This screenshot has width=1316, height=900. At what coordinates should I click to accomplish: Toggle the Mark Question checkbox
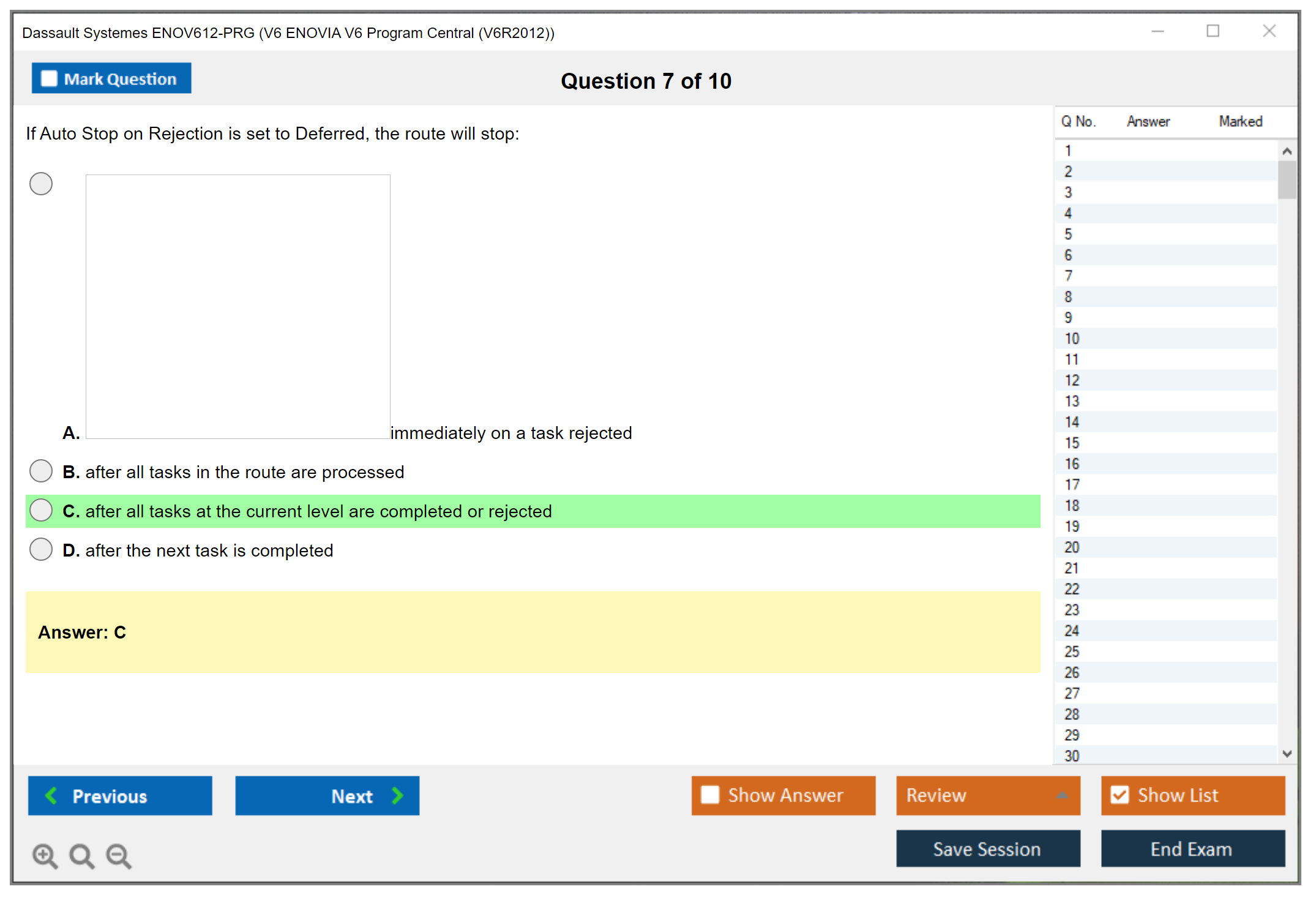pos(49,79)
